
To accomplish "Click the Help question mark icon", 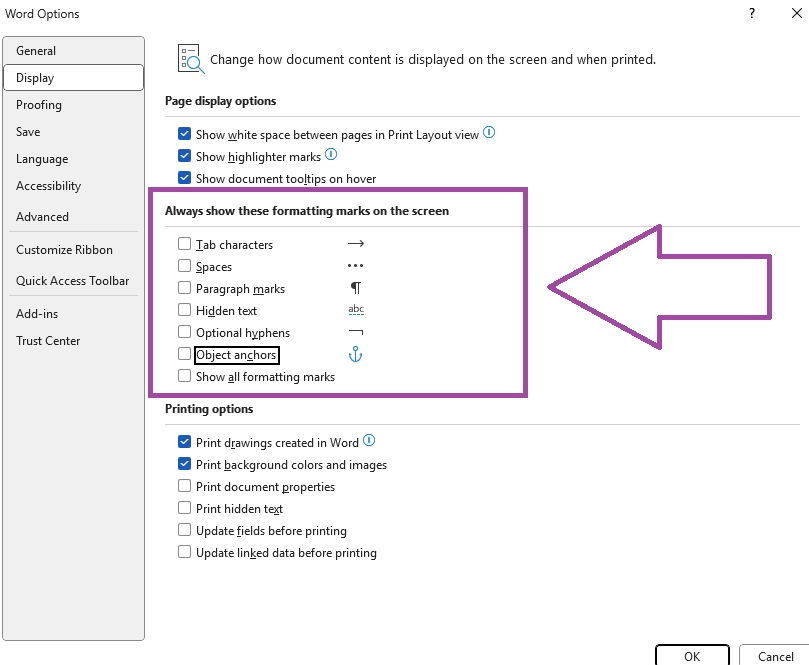I will pyautogui.click(x=752, y=13).
